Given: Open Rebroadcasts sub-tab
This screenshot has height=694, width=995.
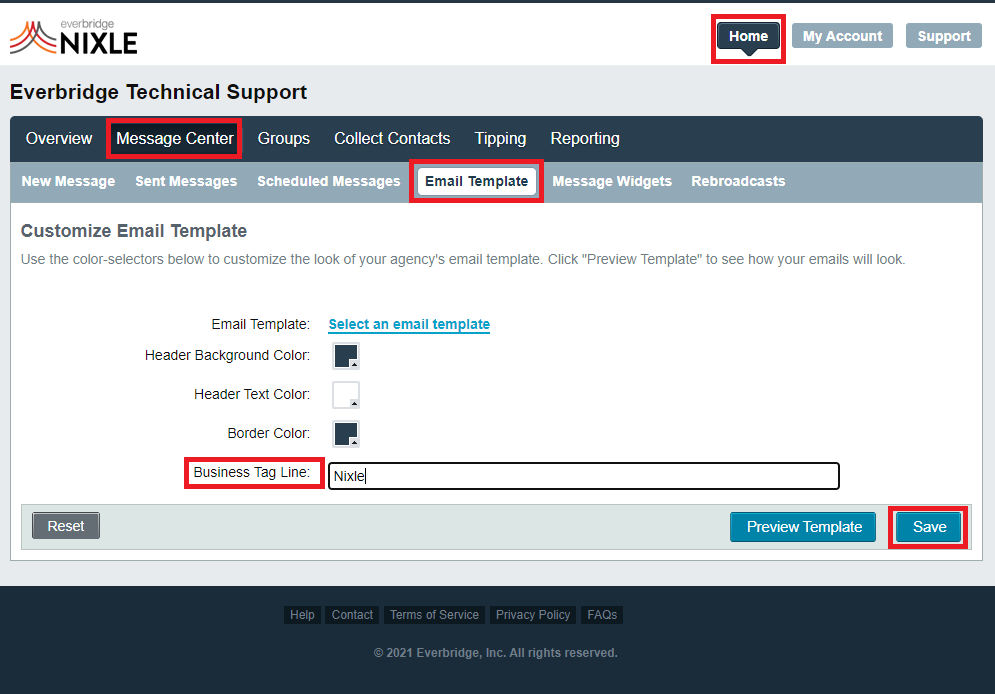Looking at the screenshot, I should 738,181.
